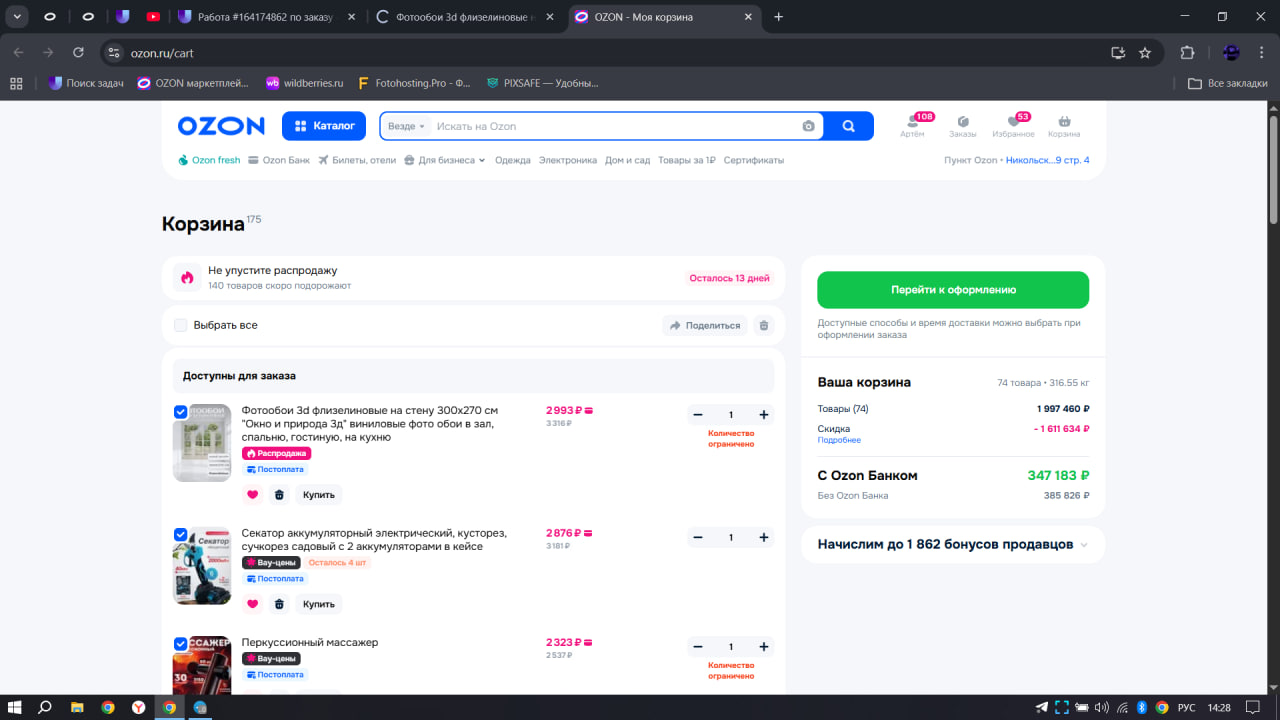Screen dimensions: 1280x720
Task: Click the blue magnifier search button
Action: click(849, 126)
